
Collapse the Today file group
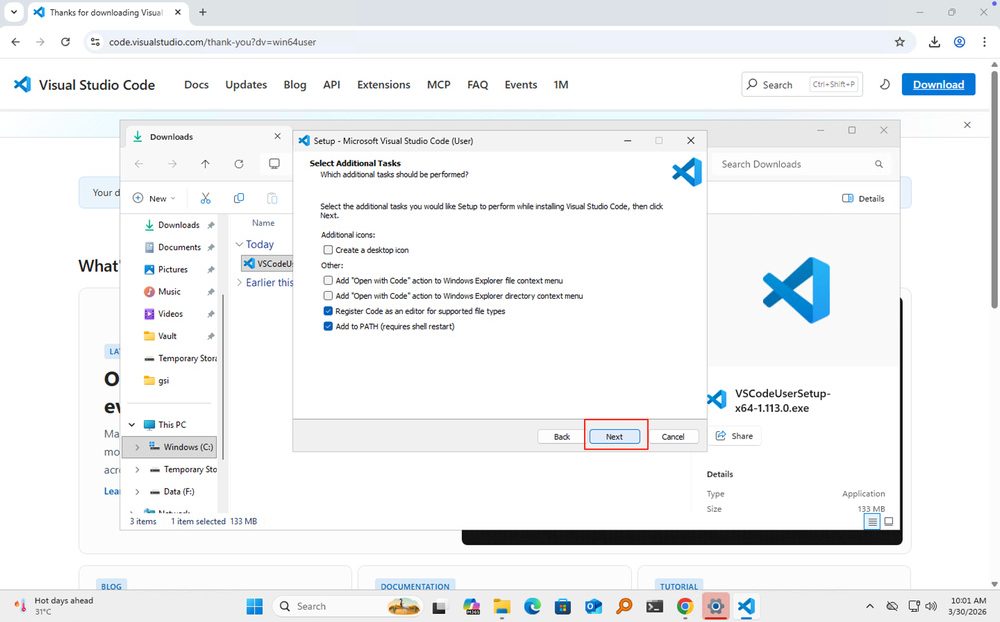[239, 244]
